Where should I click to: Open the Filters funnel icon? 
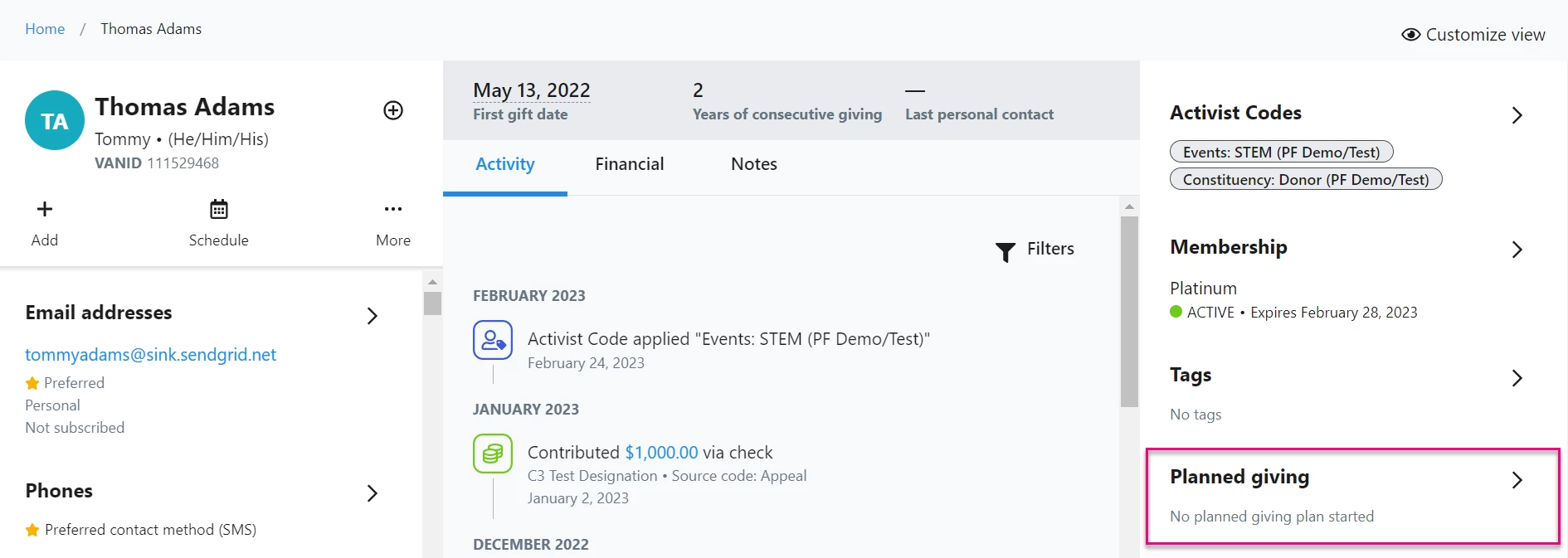(x=1006, y=251)
